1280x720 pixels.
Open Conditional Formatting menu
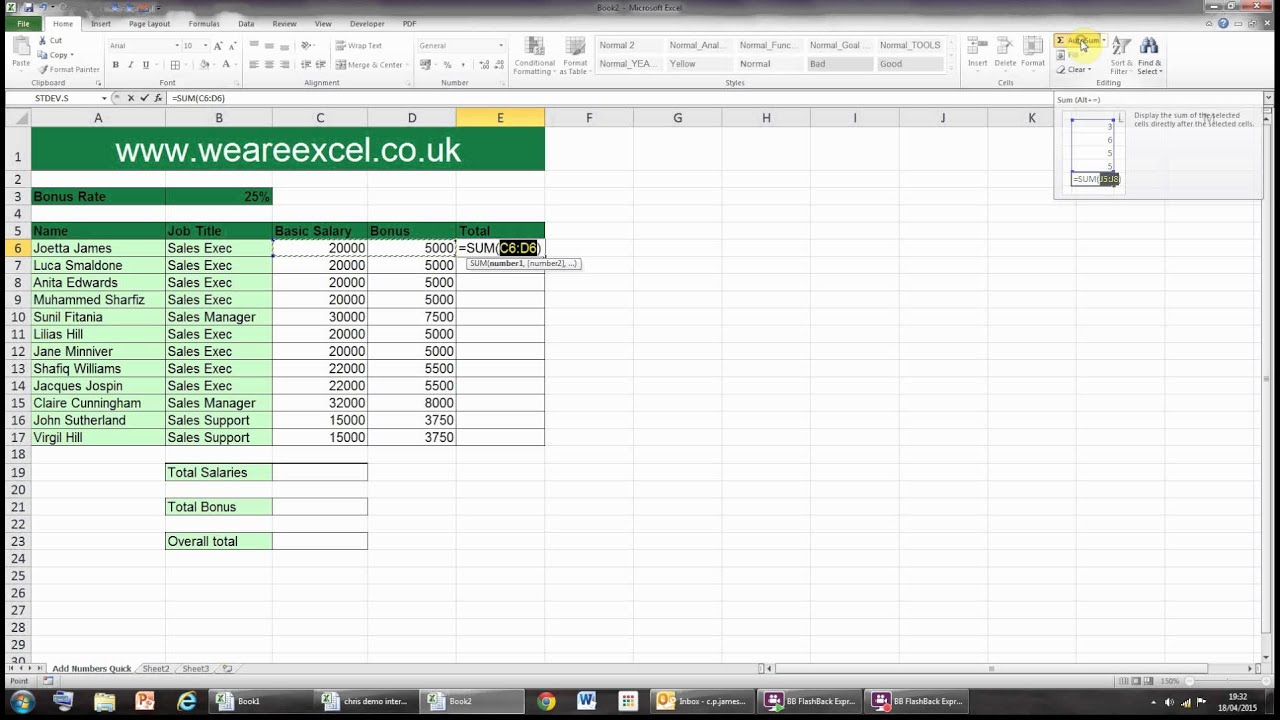pos(533,56)
